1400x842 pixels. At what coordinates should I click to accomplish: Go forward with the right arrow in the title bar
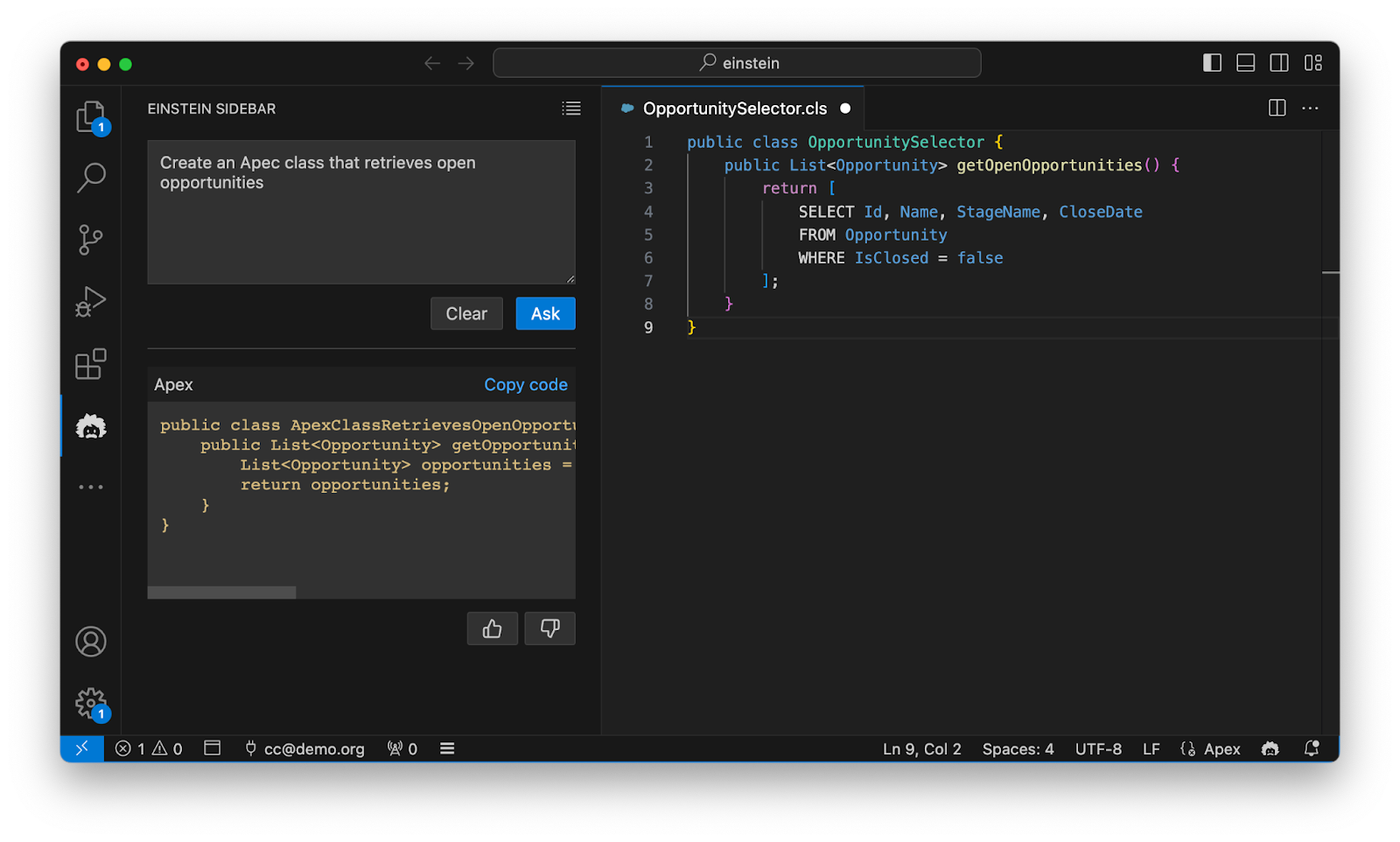pyautogui.click(x=466, y=63)
